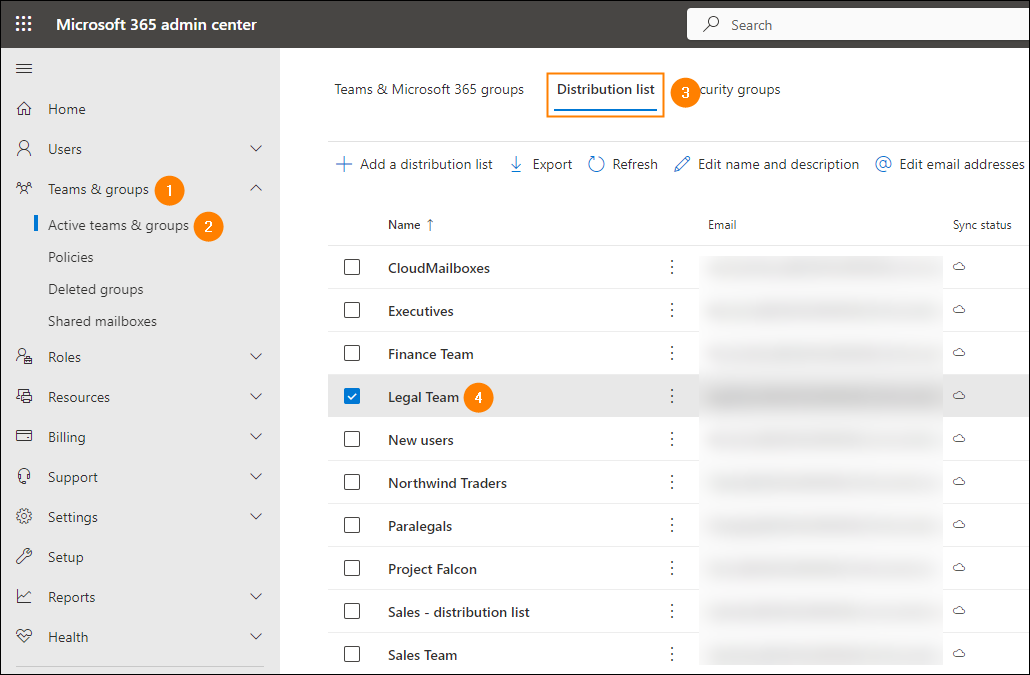Select the Distribution list tab

606,89
